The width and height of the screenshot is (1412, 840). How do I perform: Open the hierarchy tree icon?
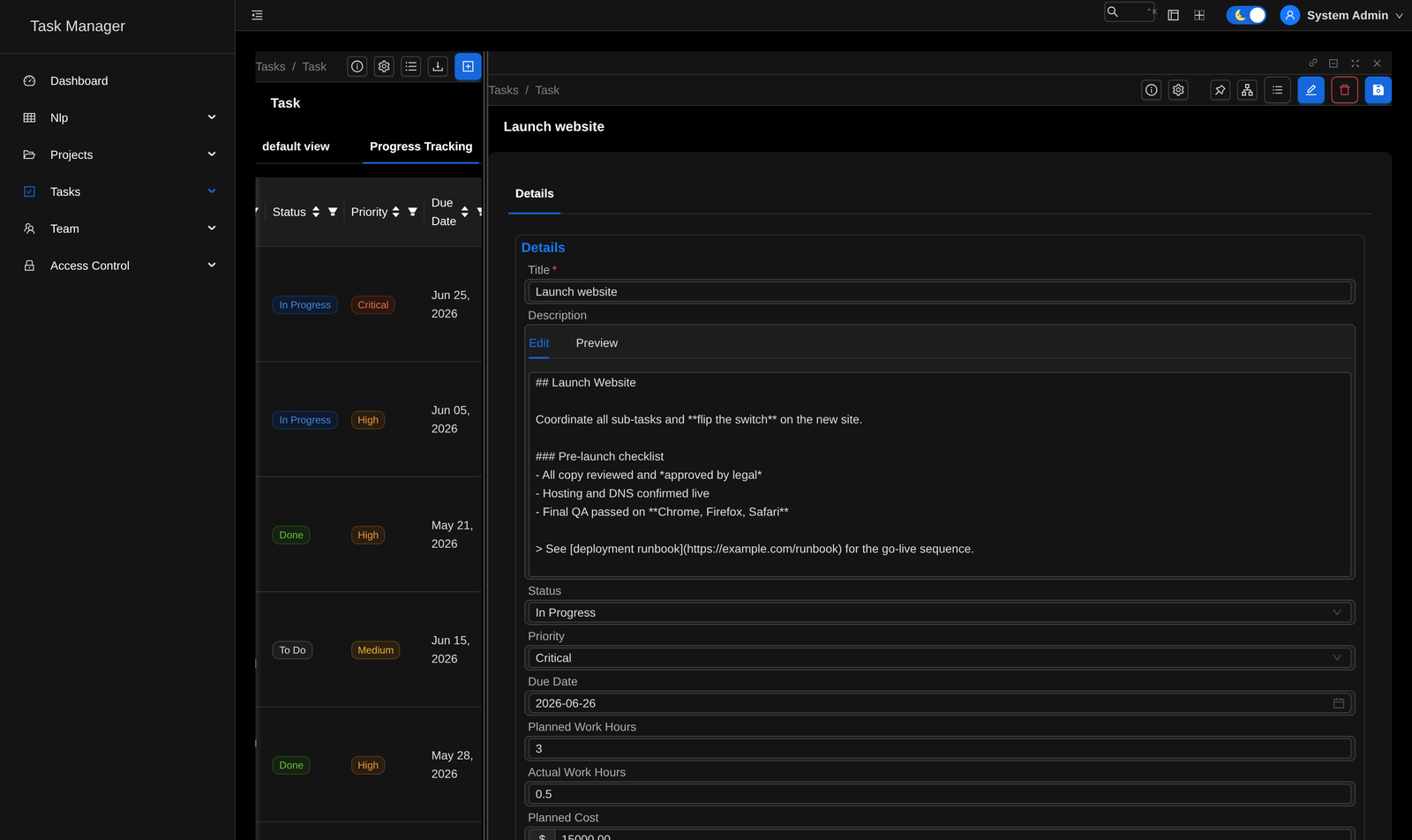click(x=1247, y=90)
